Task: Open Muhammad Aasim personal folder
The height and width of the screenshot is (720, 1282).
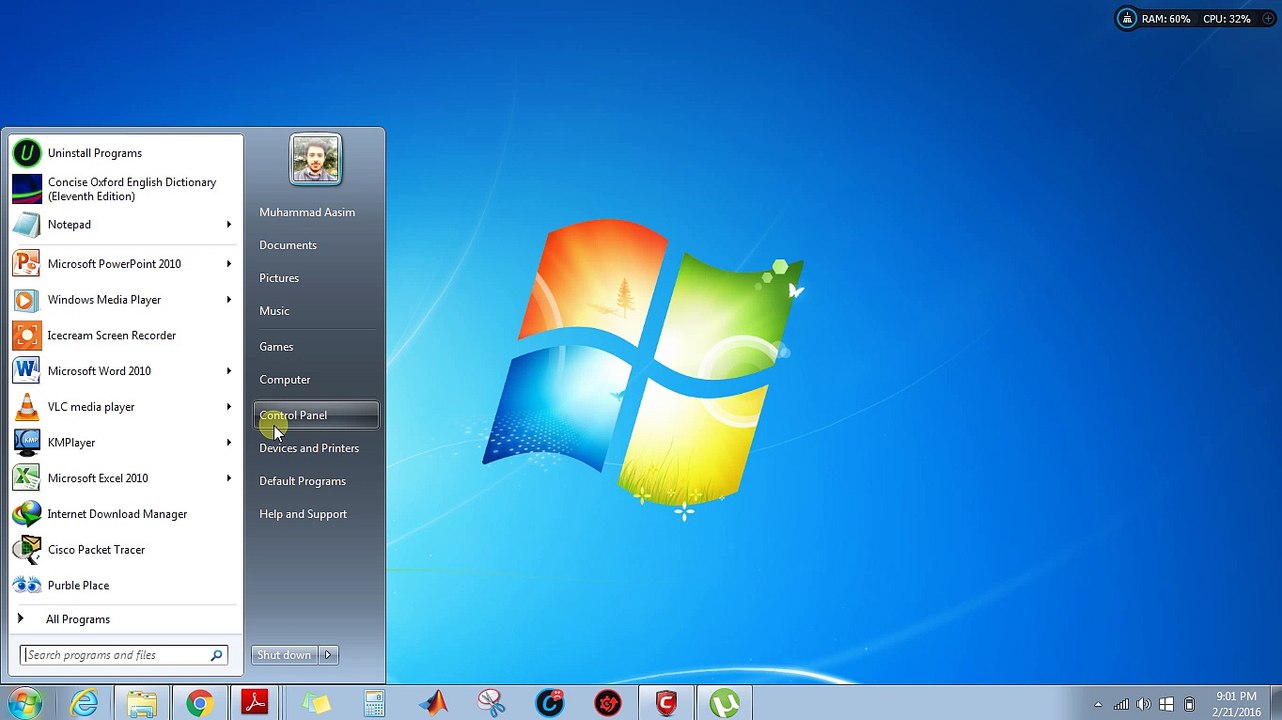Action: (307, 212)
